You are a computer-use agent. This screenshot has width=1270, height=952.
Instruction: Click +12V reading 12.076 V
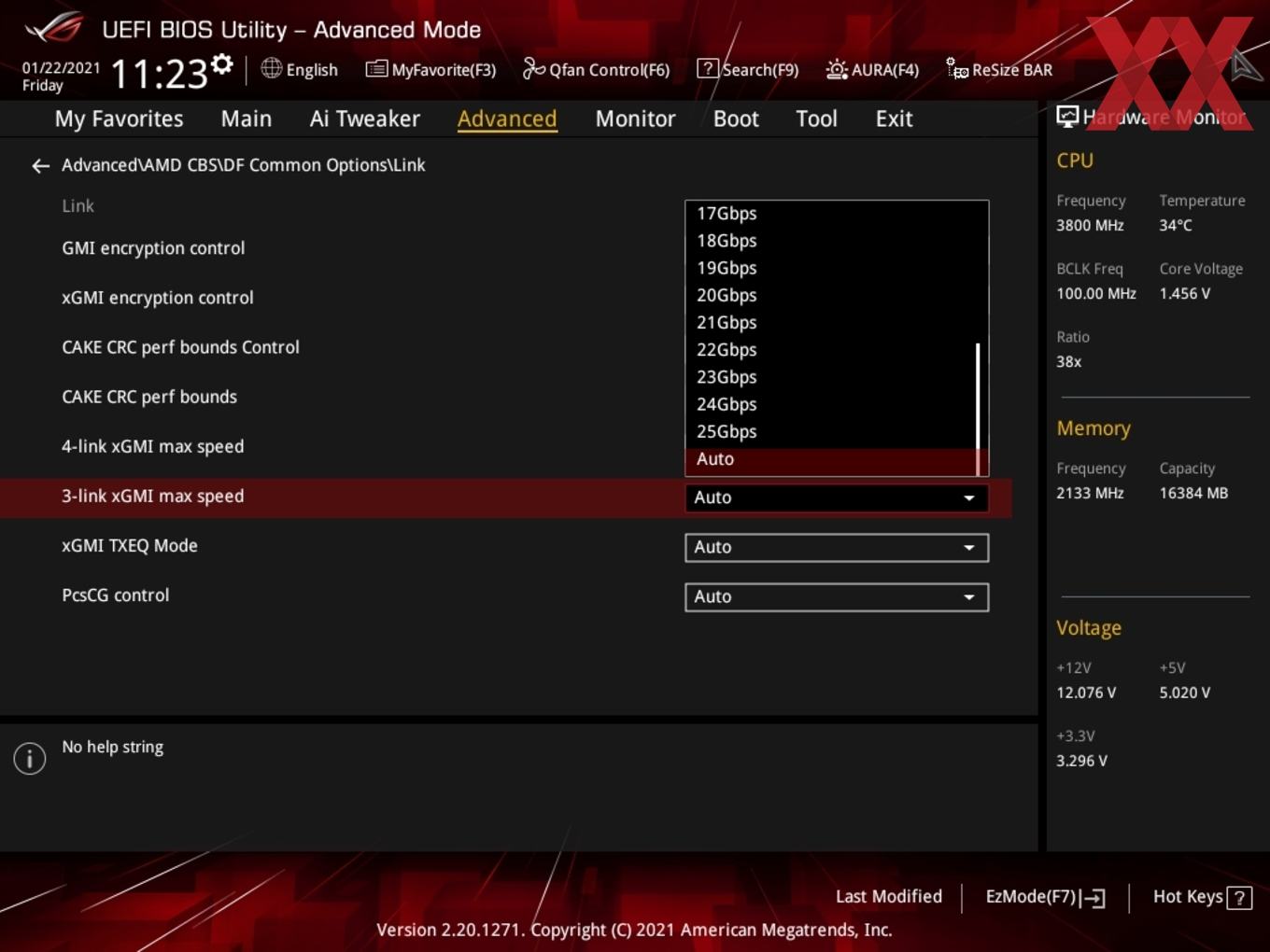pyautogui.click(x=1086, y=693)
